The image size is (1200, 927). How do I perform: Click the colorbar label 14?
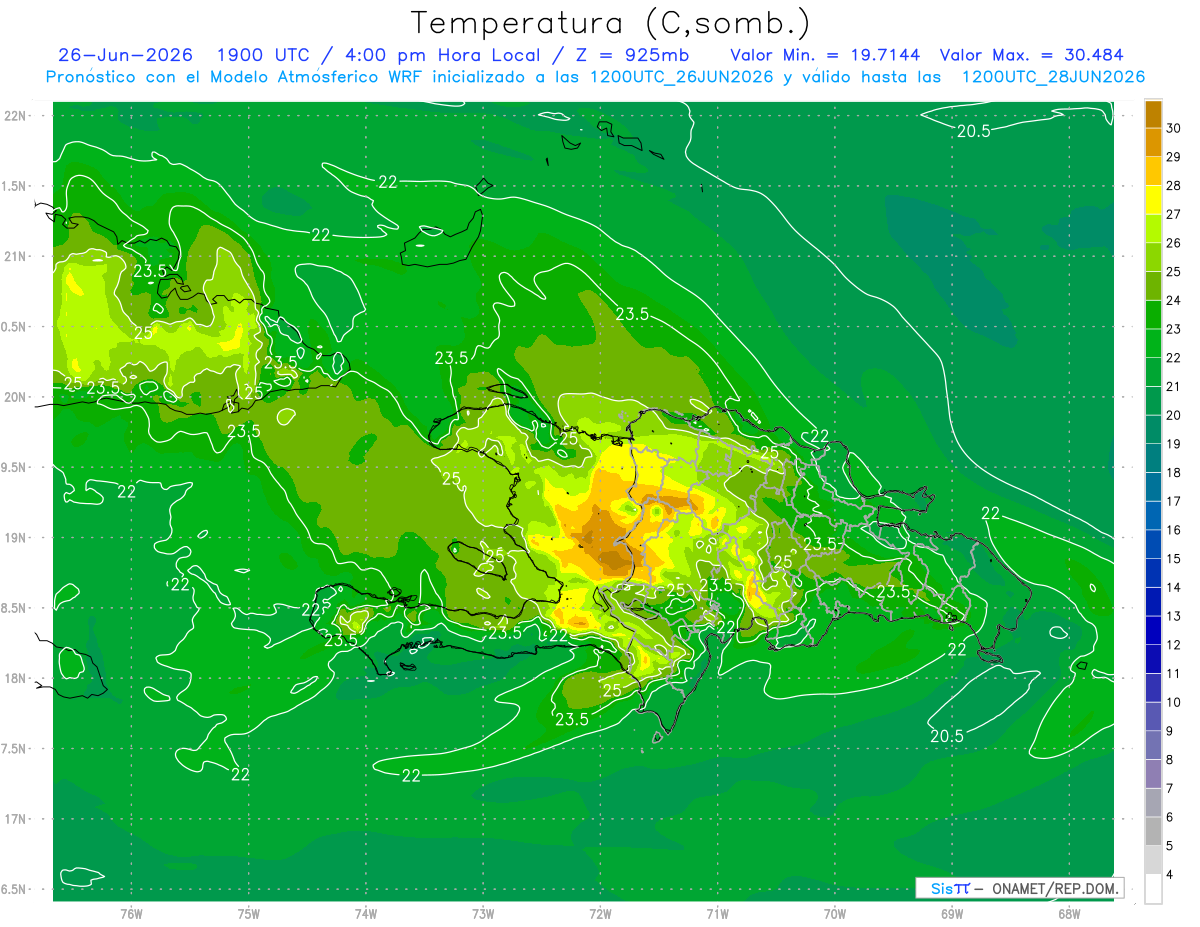point(1174,587)
